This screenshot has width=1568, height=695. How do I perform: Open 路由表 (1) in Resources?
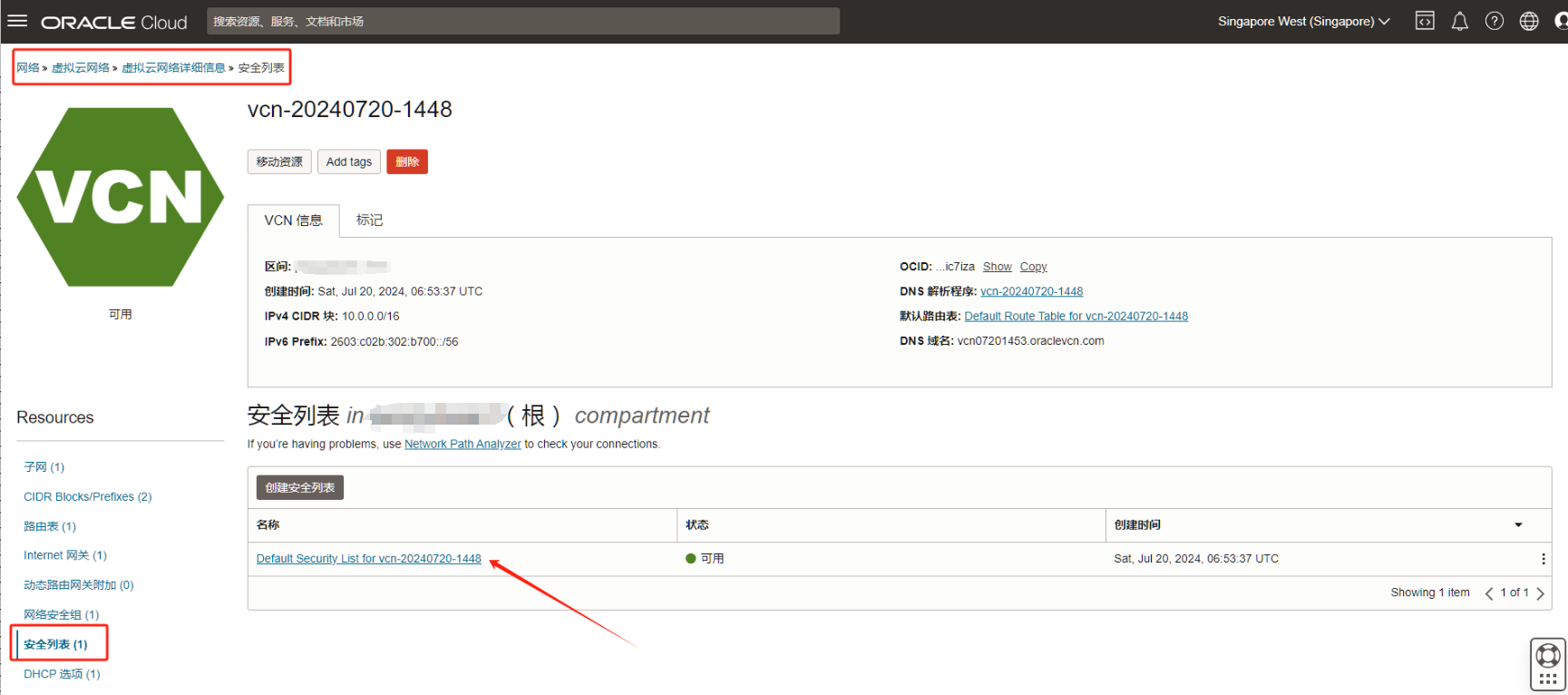click(x=50, y=526)
